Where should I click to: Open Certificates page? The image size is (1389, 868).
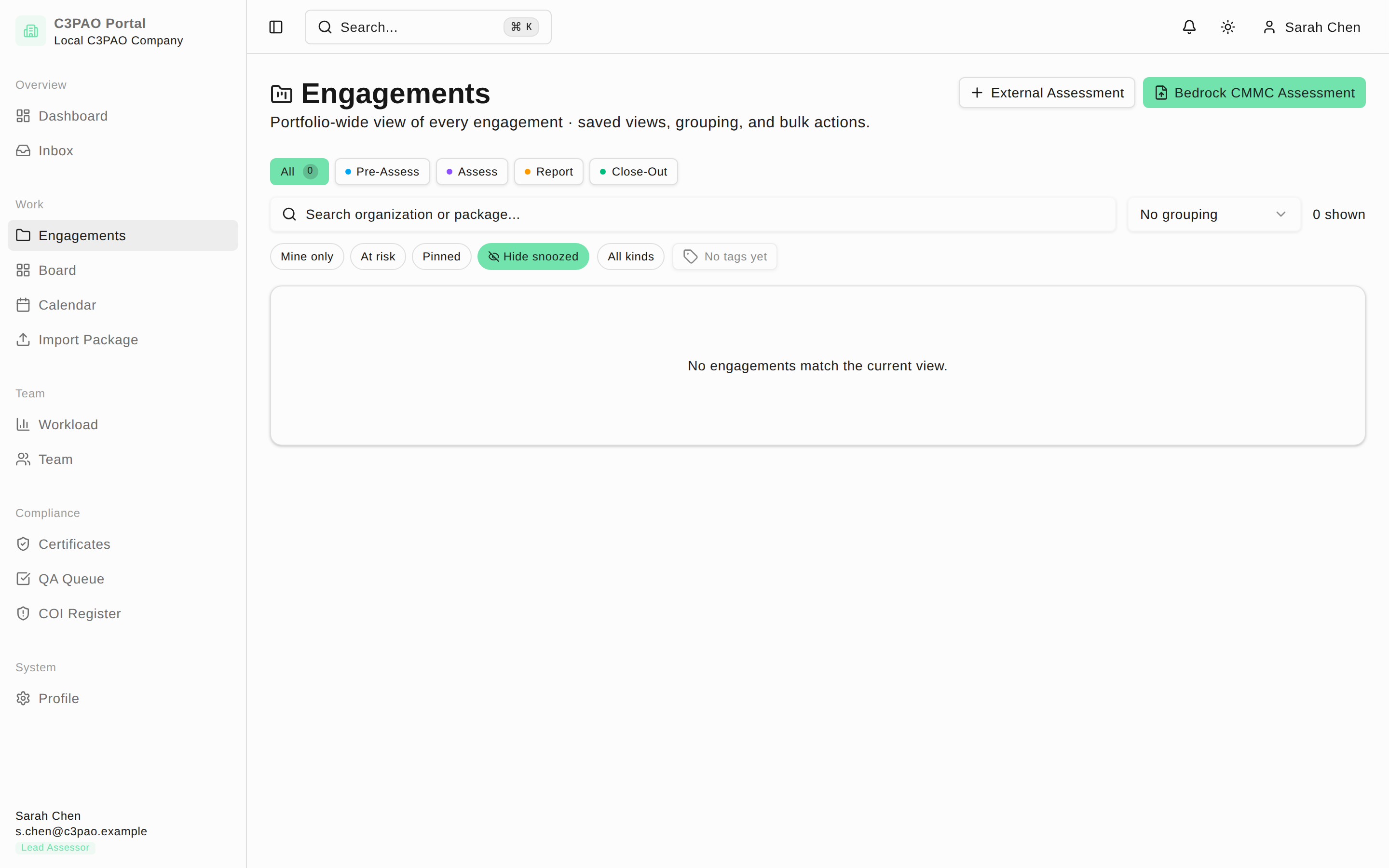coord(123,544)
